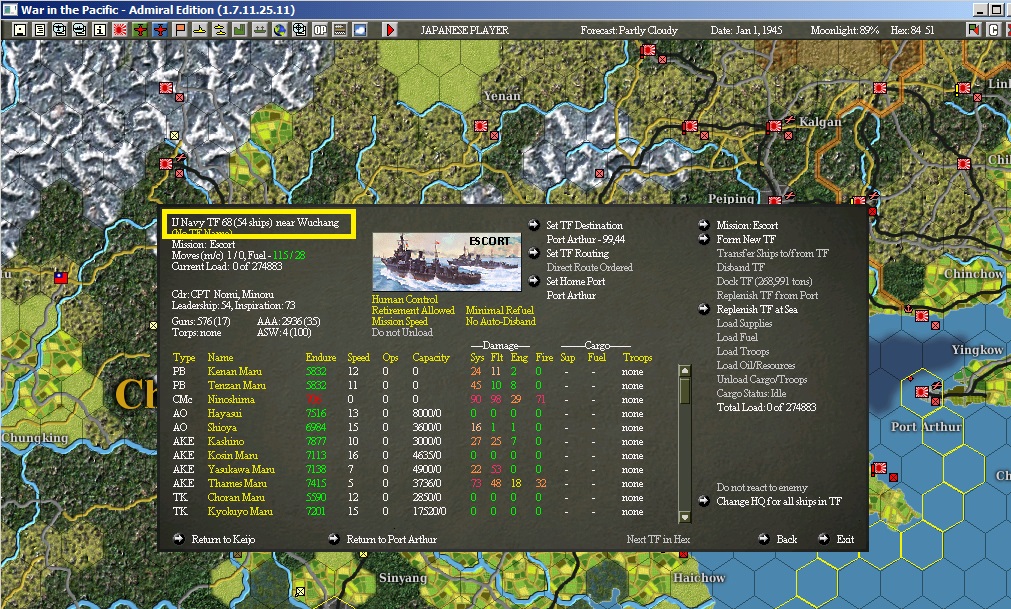This screenshot has width=1011, height=609.
Task: Toggle Retirement Allowed setting
Action: coord(413,310)
